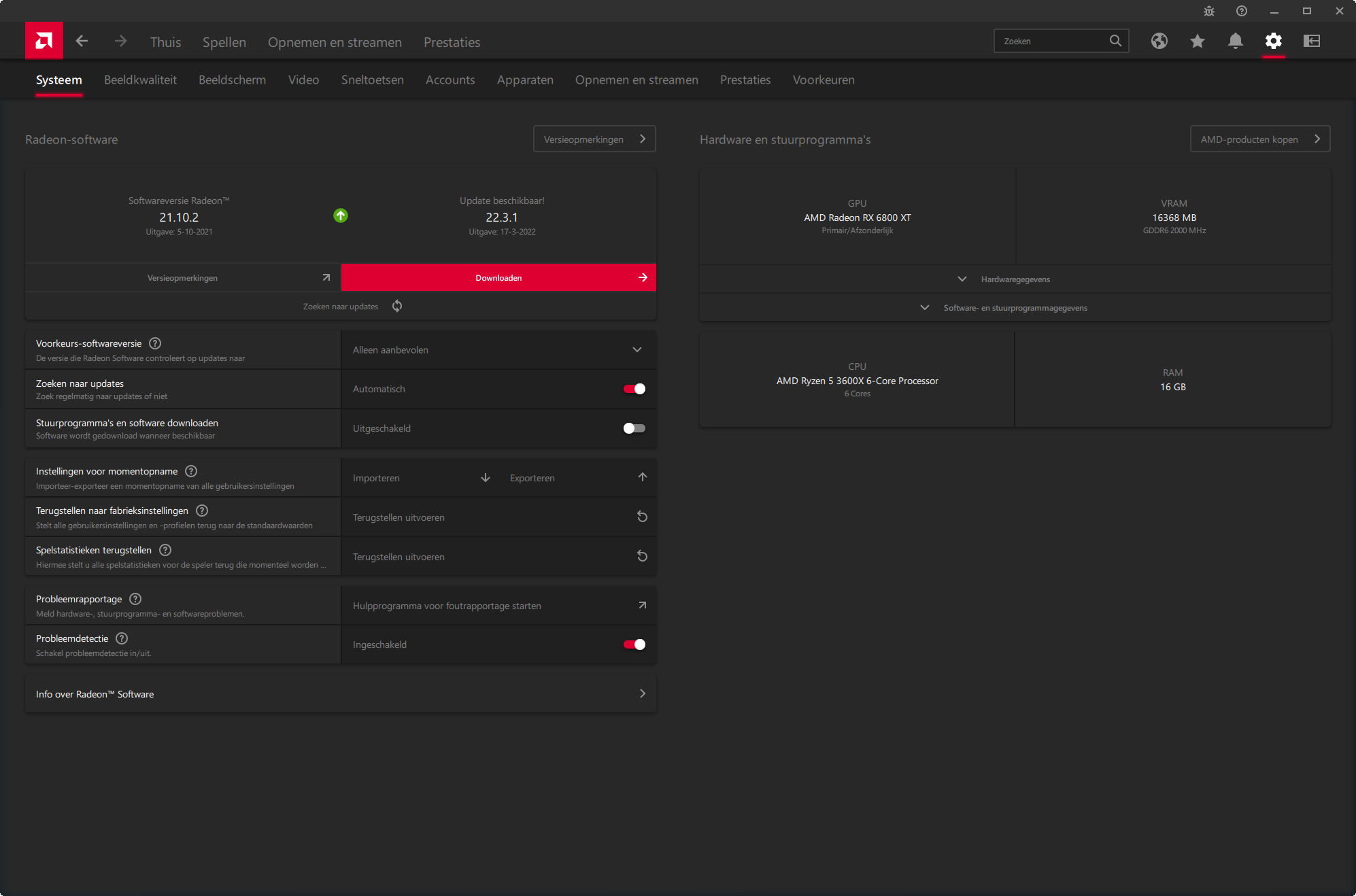Open the Sneltoetsen tab
1356x896 pixels.
[372, 80]
